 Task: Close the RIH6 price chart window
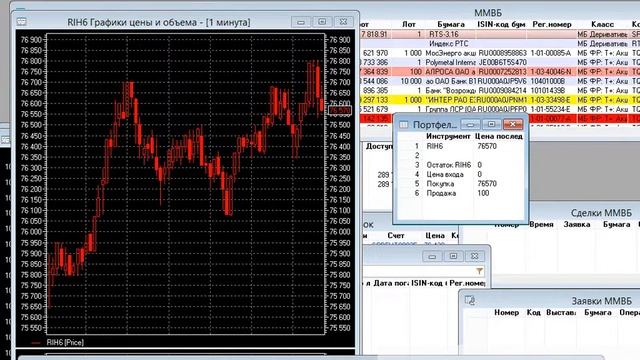pyautogui.click(x=343, y=22)
